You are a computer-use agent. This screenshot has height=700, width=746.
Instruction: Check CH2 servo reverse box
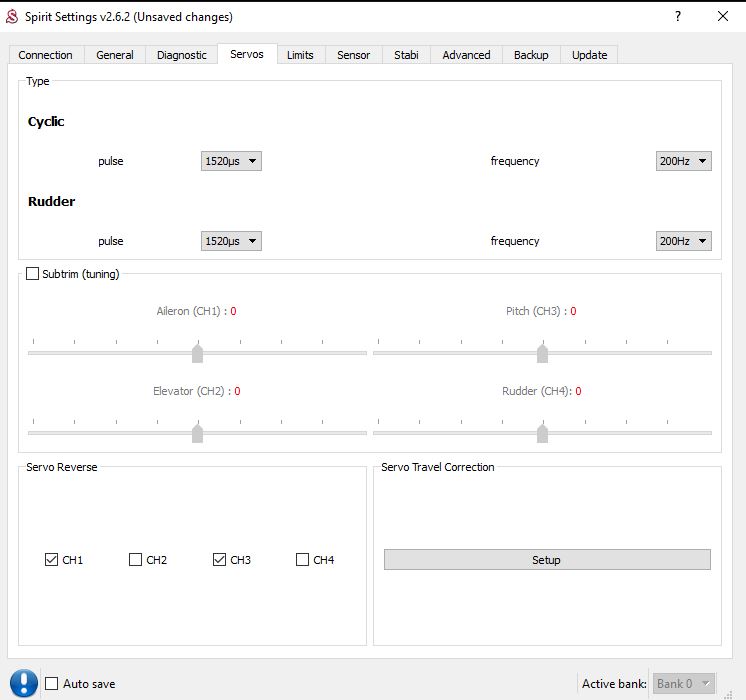136,560
